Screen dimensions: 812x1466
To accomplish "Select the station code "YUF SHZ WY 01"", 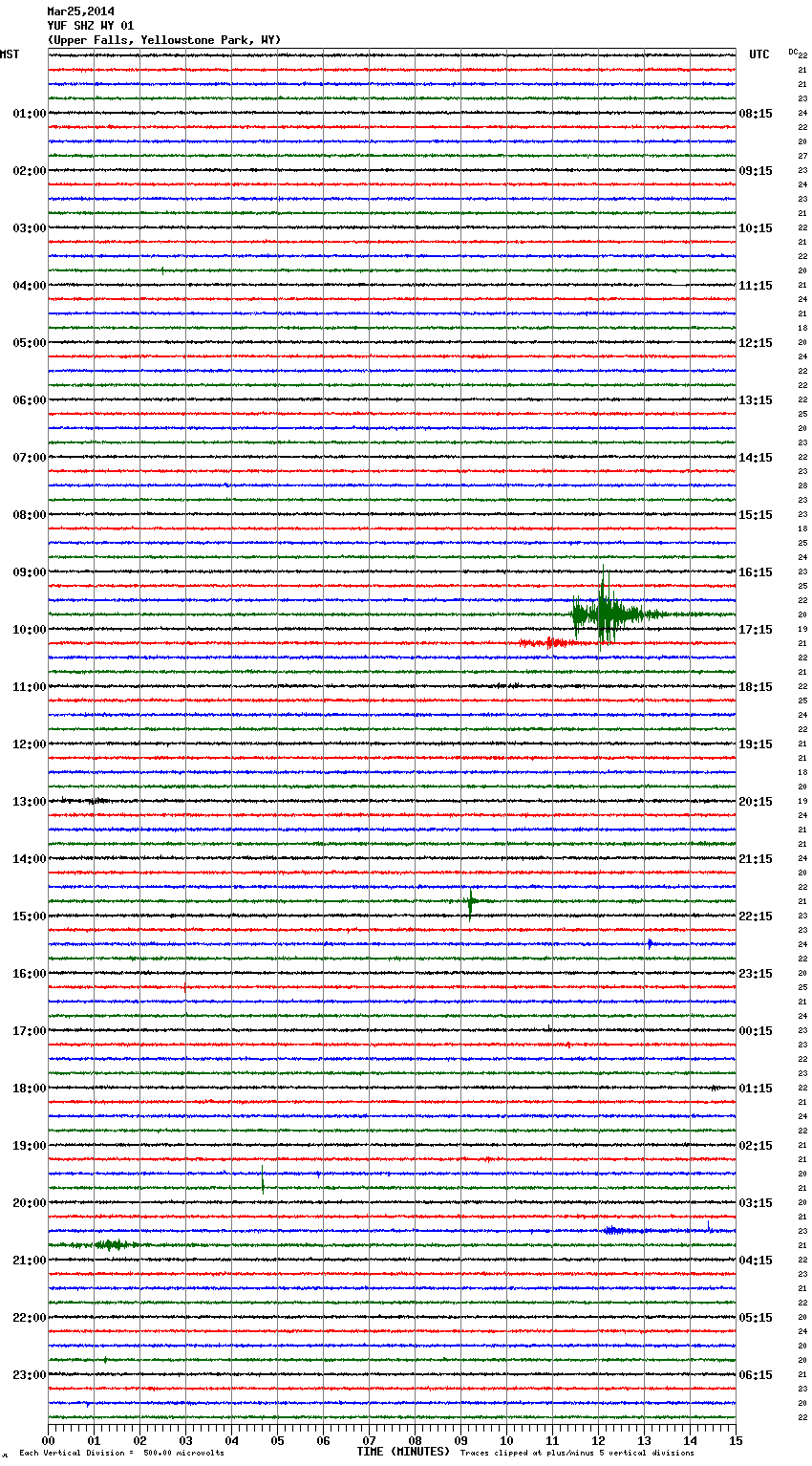I will (x=90, y=26).
